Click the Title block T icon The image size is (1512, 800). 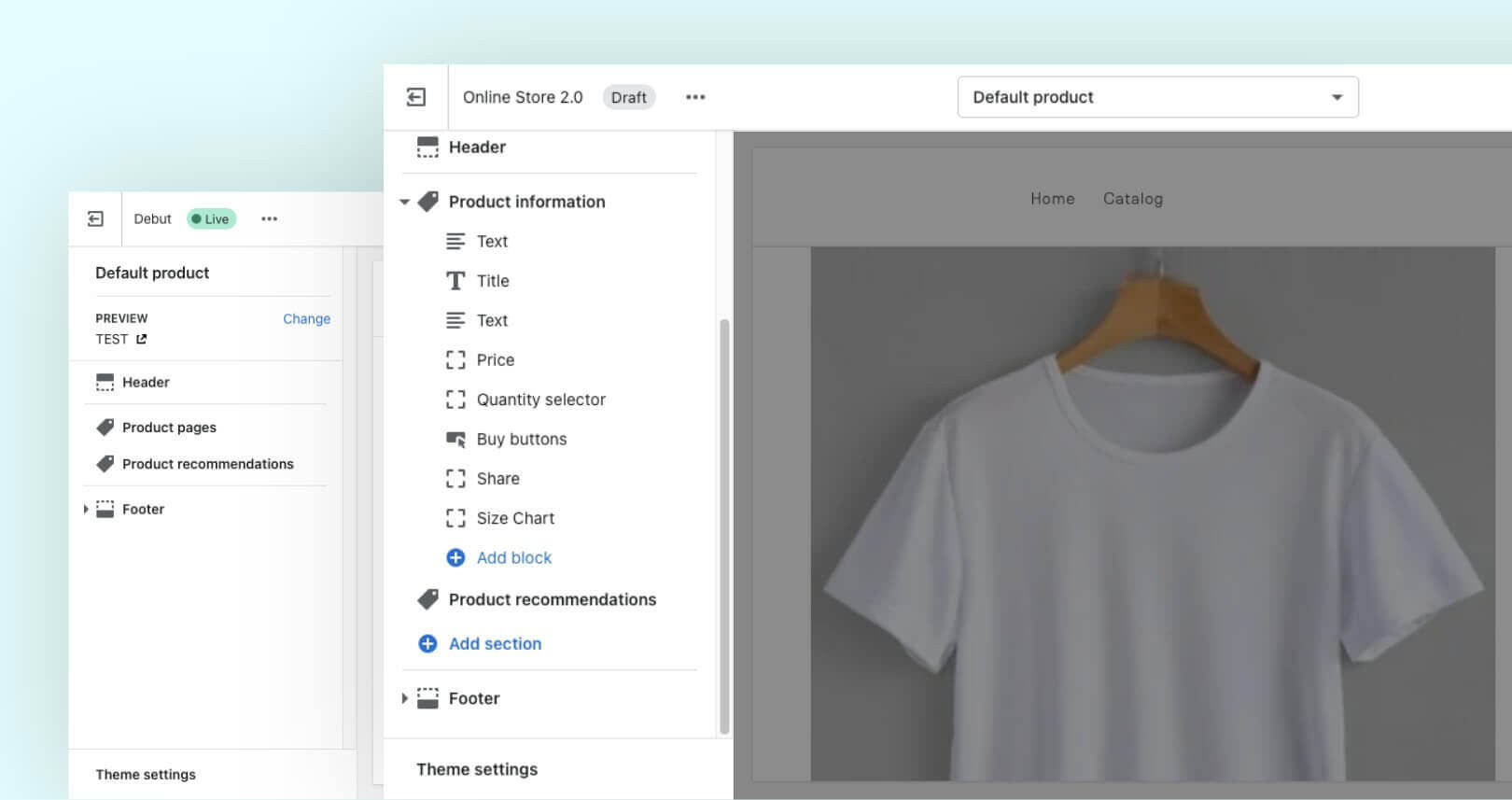455,281
